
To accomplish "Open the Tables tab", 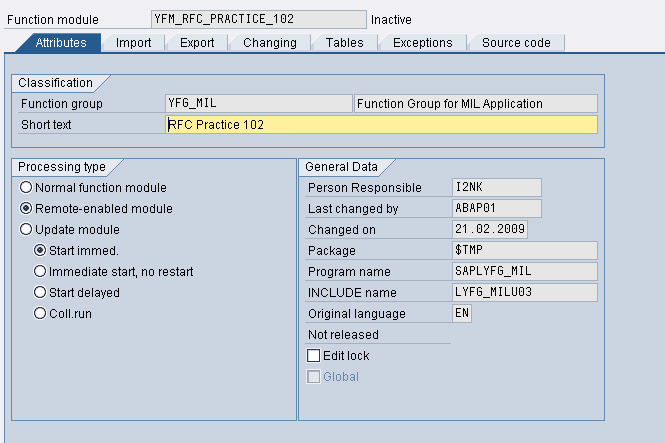I will pos(344,43).
